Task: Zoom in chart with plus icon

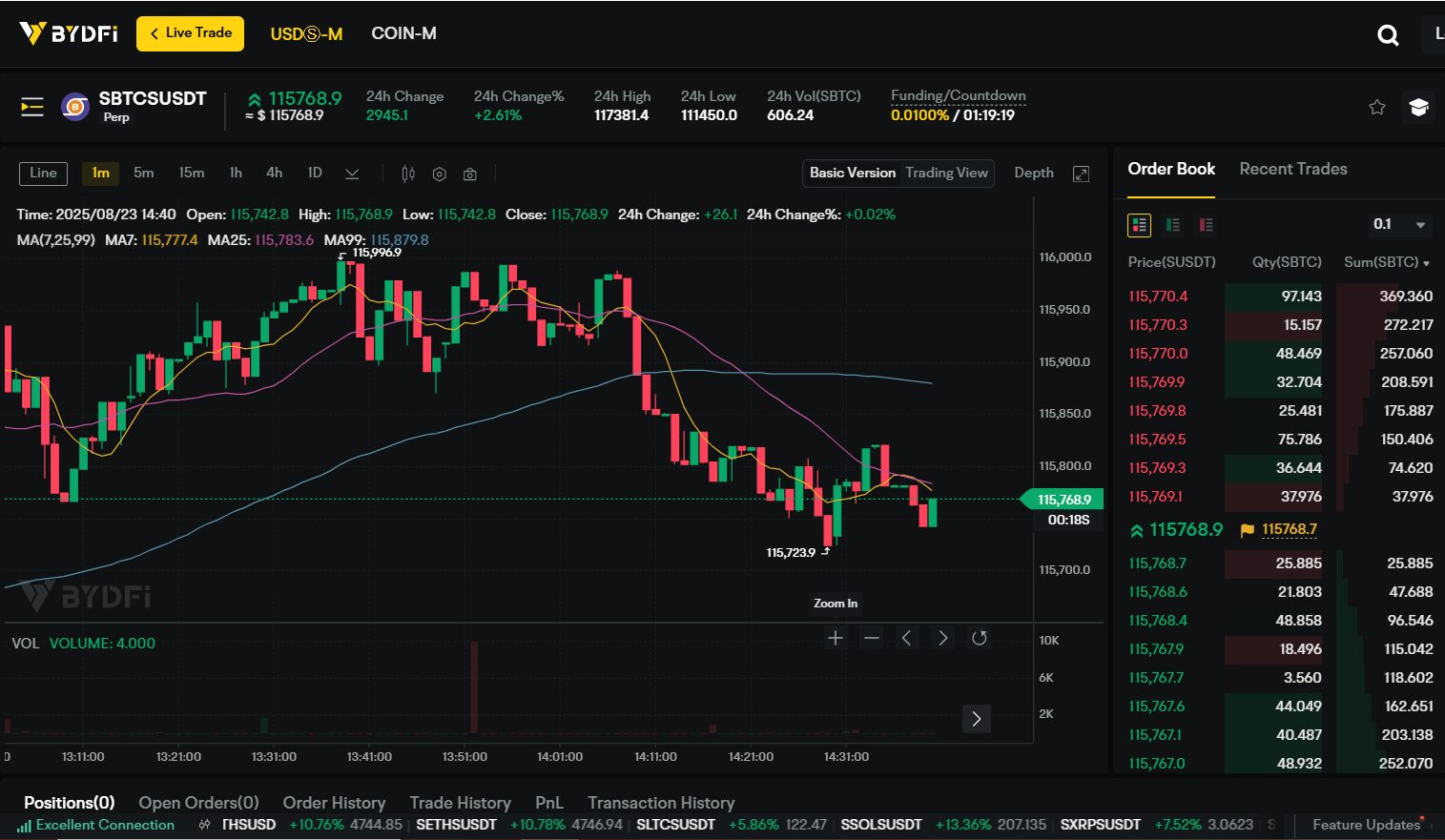Action: (836, 638)
